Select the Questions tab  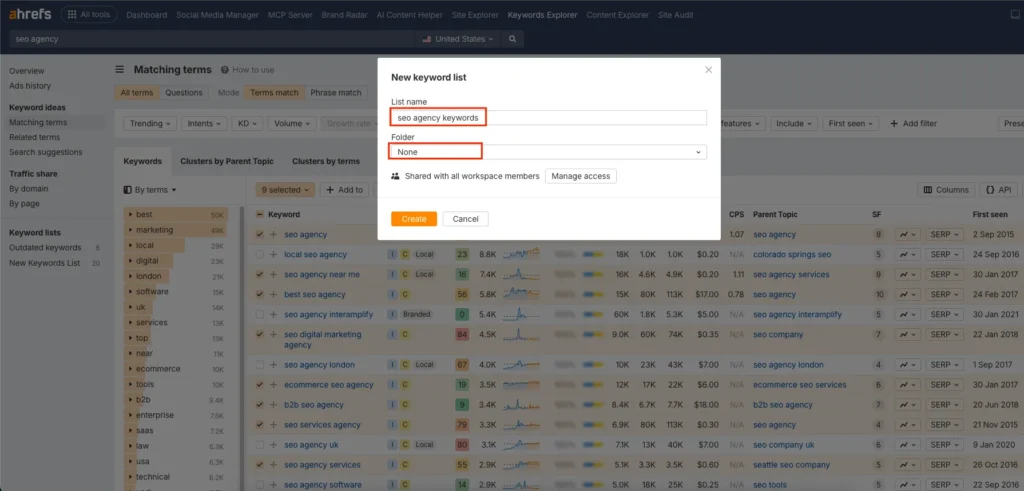[x=184, y=93]
